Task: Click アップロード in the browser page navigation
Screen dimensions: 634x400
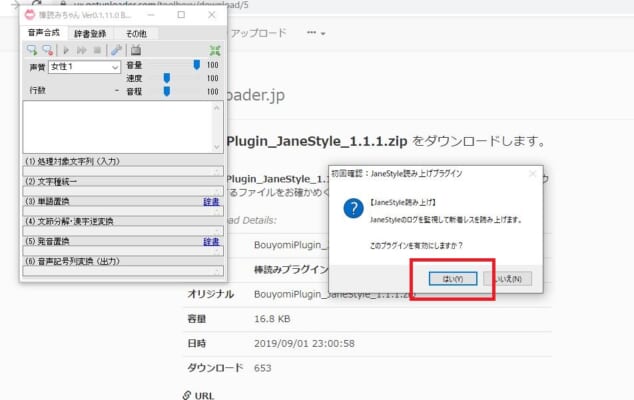Action: coord(259,33)
